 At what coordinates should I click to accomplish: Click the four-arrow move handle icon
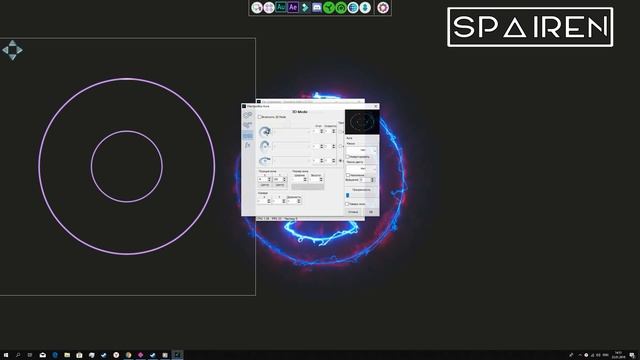[12, 50]
